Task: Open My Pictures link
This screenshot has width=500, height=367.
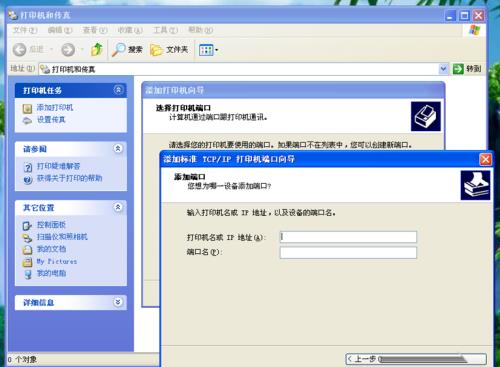Action: click(57, 261)
